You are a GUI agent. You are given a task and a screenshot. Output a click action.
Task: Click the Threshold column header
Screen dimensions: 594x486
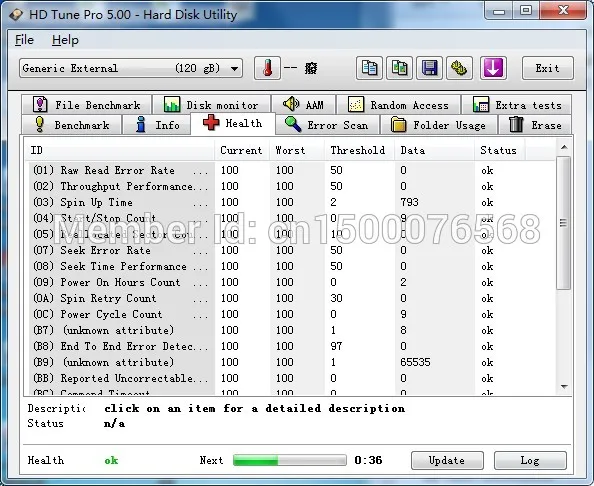360,150
